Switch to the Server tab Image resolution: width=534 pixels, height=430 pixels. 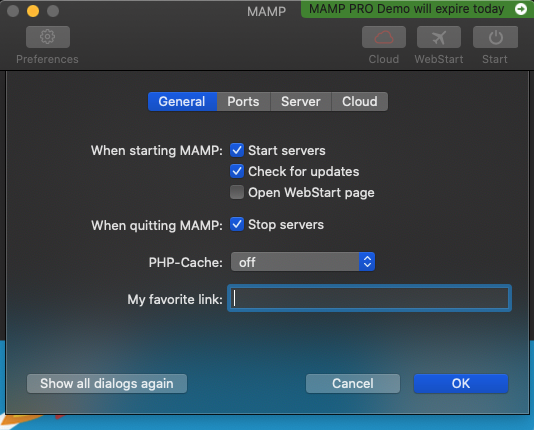(301, 101)
